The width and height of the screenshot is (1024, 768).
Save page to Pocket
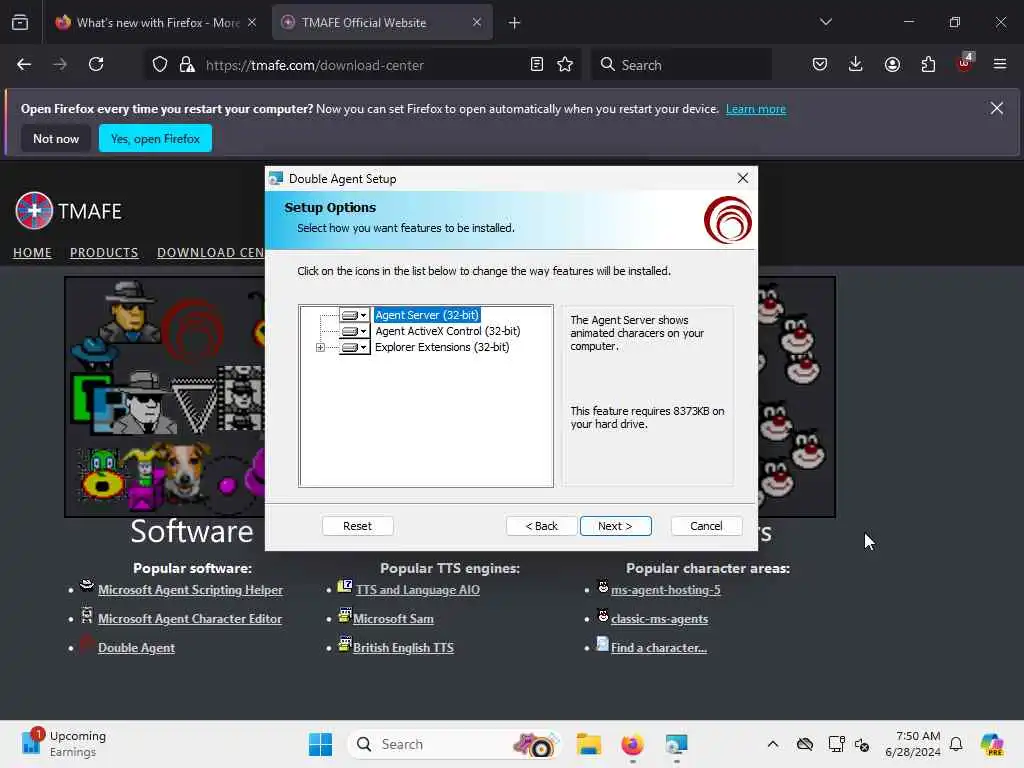(x=820, y=65)
